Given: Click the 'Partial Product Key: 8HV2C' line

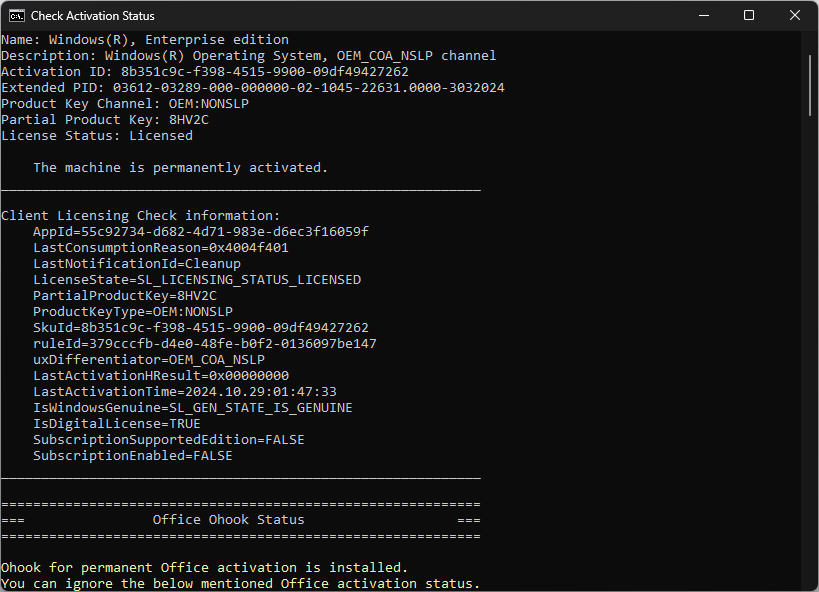Looking at the screenshot, I should [x=105, y=120].
